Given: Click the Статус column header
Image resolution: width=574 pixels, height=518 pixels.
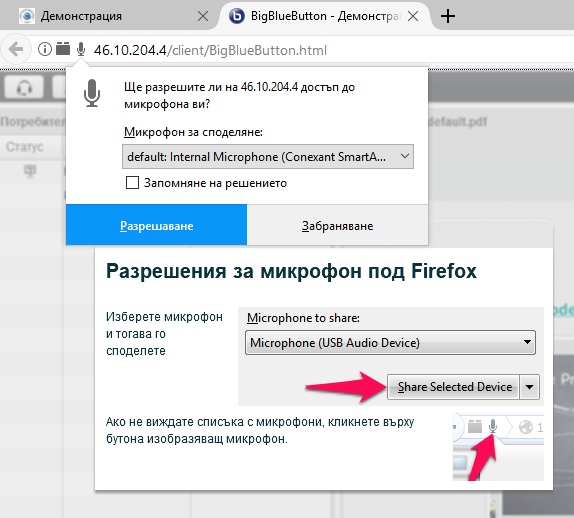Looking at the screenshot, I should point(25,147).
